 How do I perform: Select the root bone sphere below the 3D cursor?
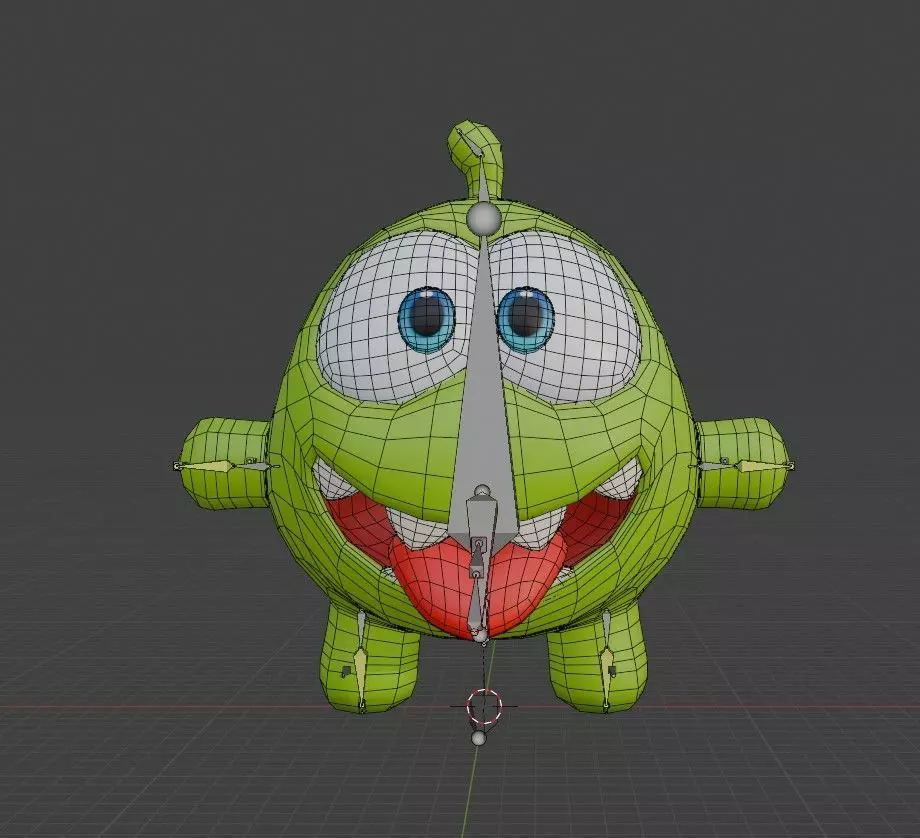[x=479, y=738]
